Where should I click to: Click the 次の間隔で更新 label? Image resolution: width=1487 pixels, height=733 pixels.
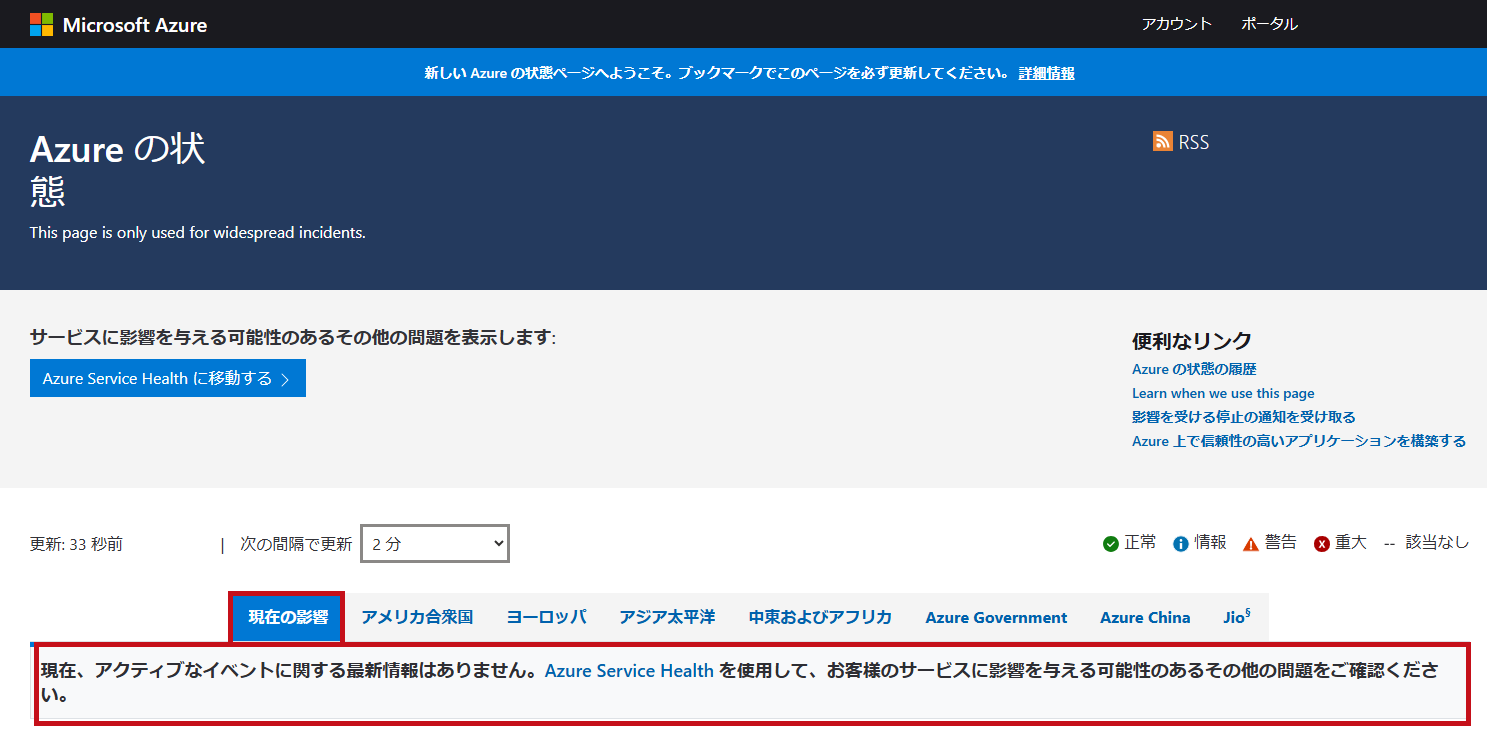(296, 544)
